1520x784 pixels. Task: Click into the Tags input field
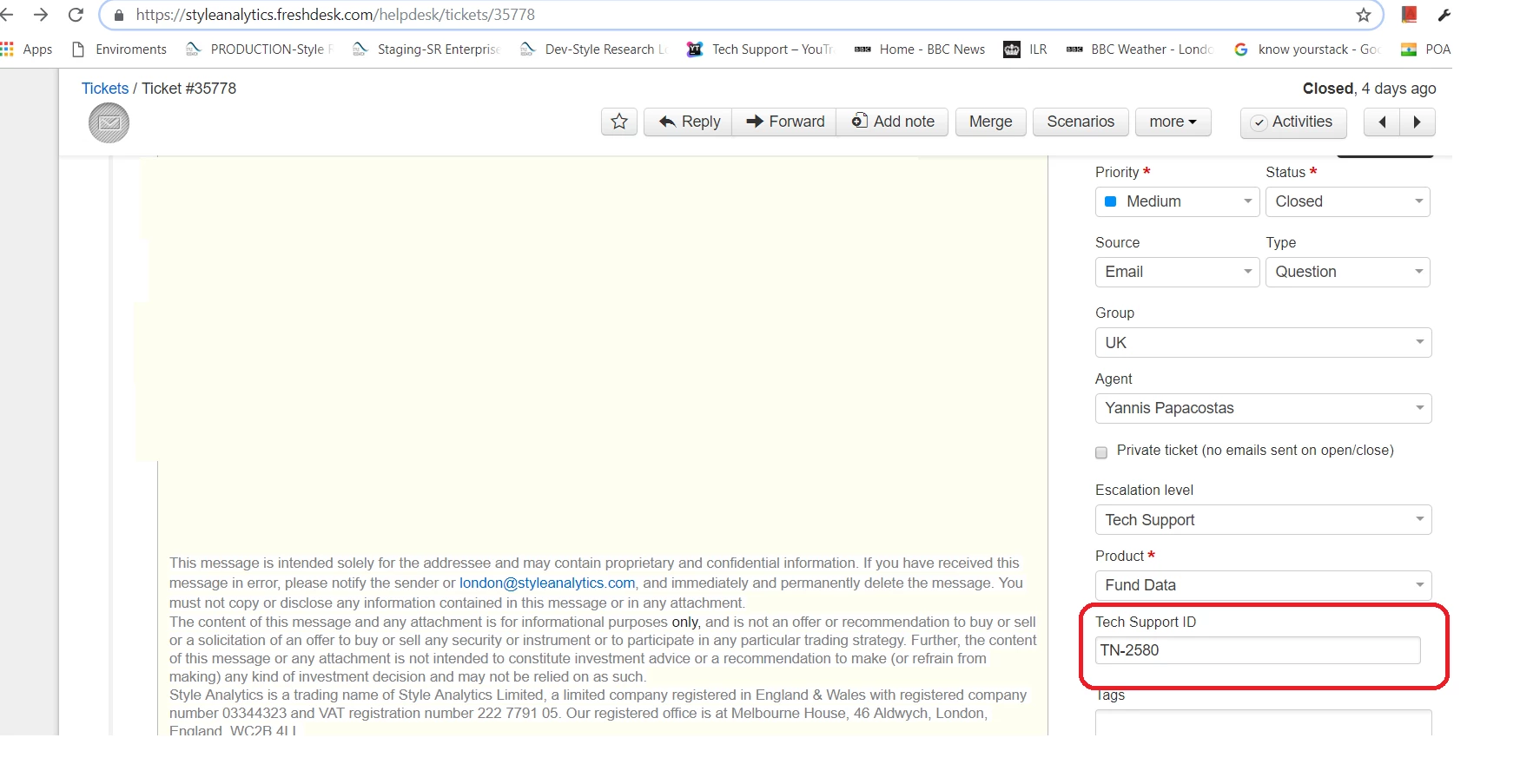click(1263, 723)
